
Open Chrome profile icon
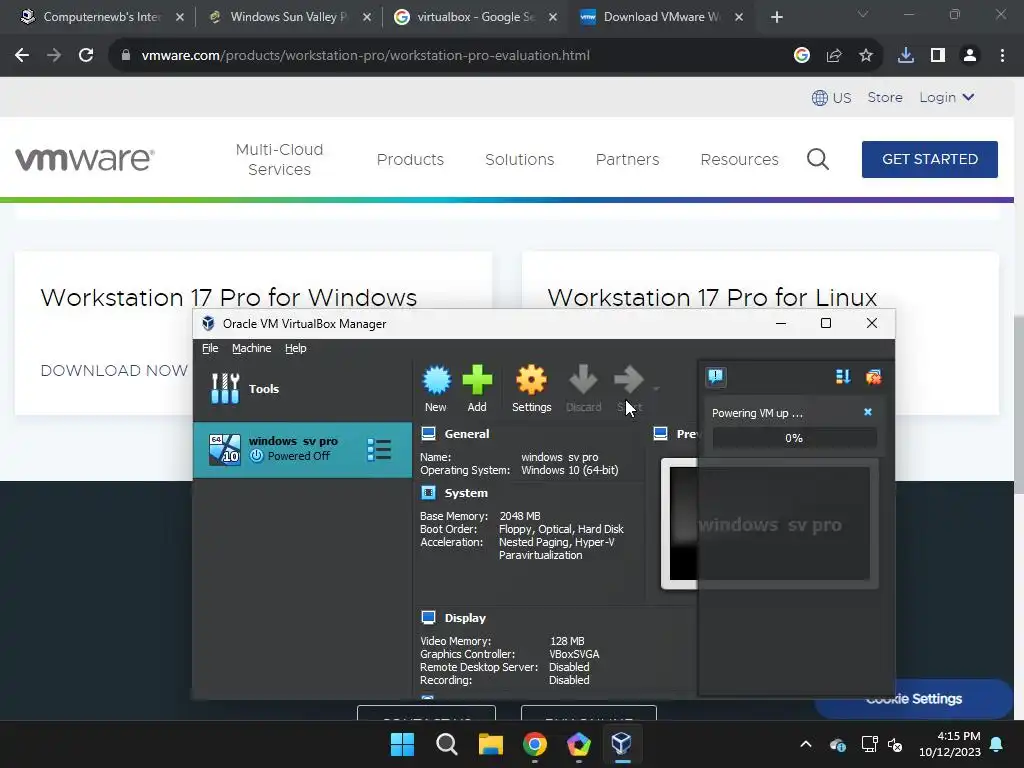pos(970,56)
